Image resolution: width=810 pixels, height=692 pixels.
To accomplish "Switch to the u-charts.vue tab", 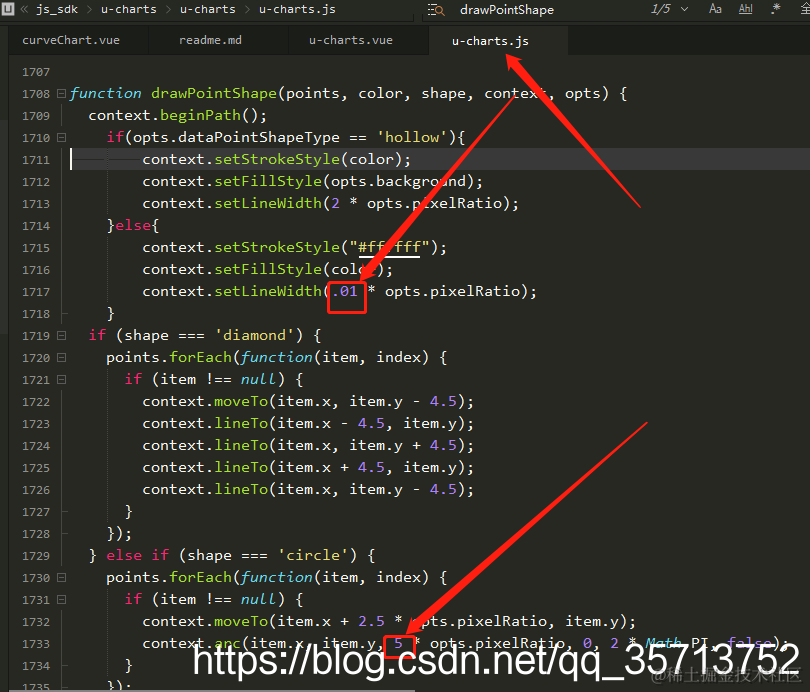I will click(359, 40).
